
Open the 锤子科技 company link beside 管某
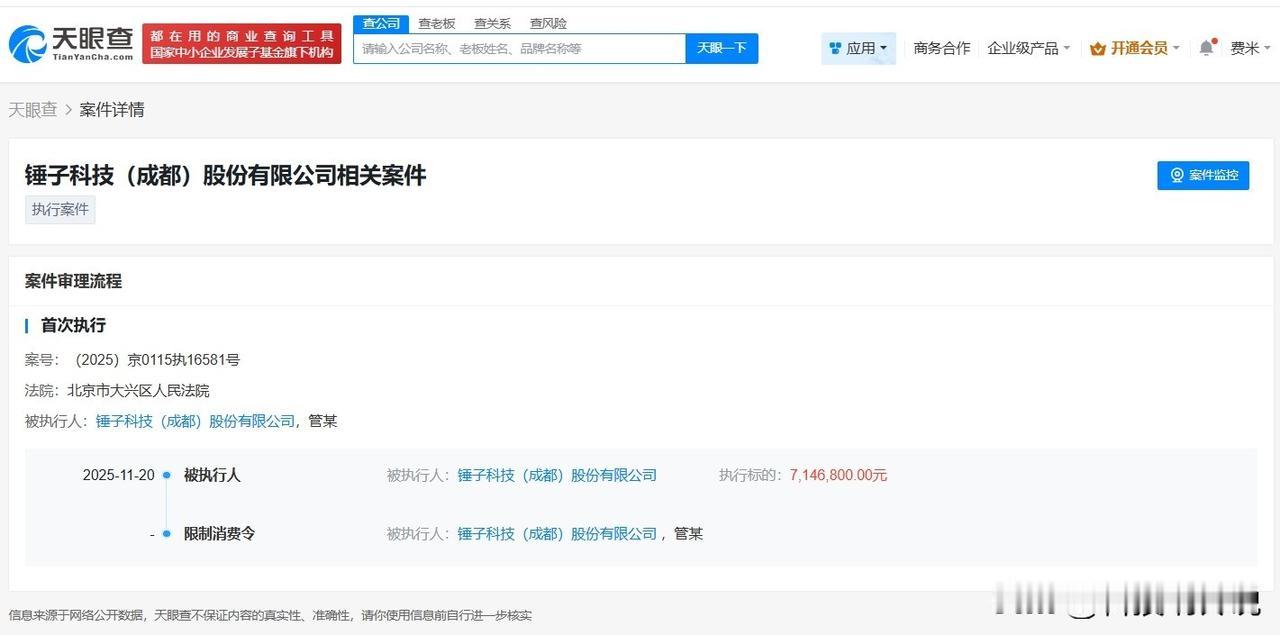click(x=196, y=422)
